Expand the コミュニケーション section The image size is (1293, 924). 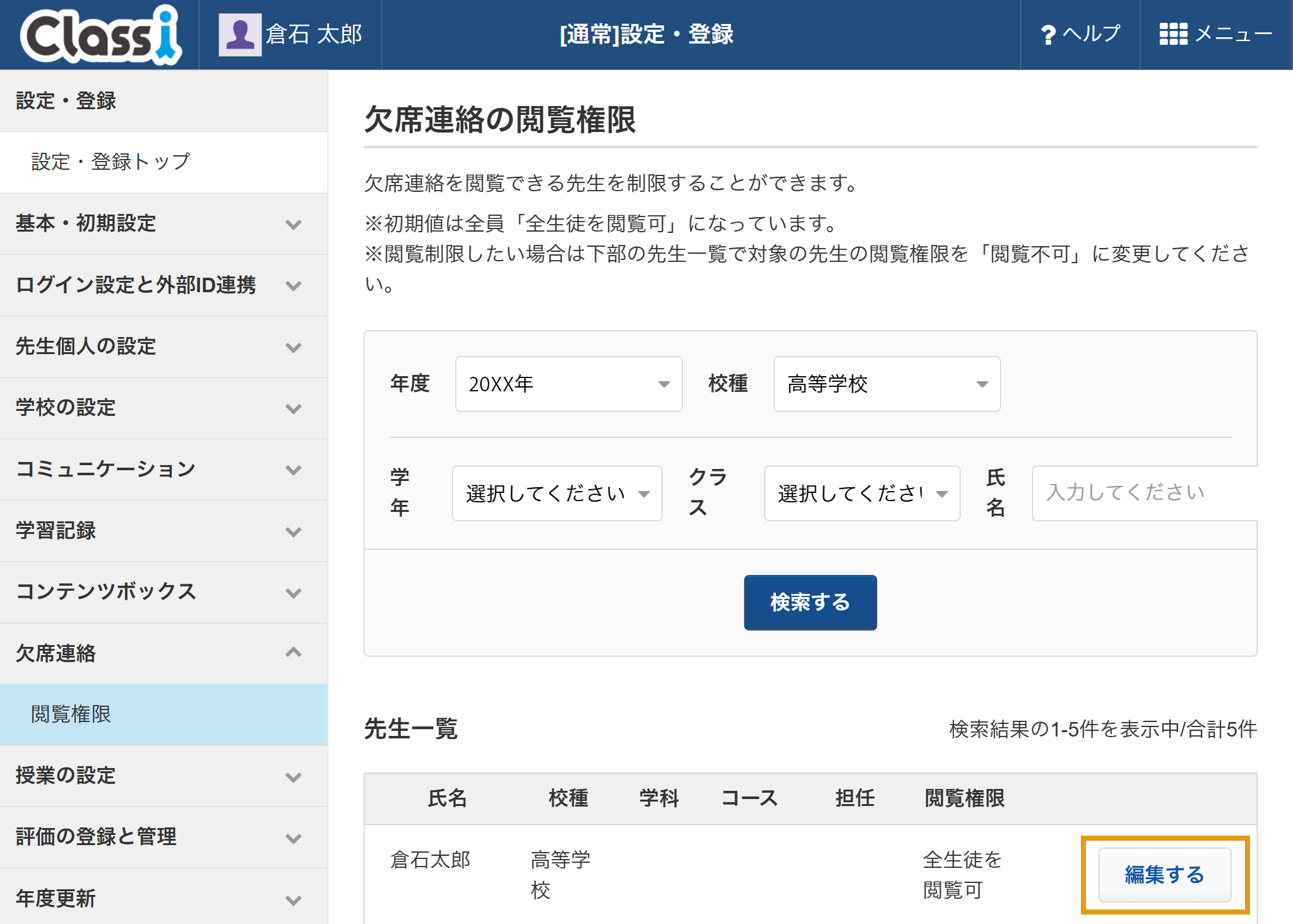(x=164, y=469)
